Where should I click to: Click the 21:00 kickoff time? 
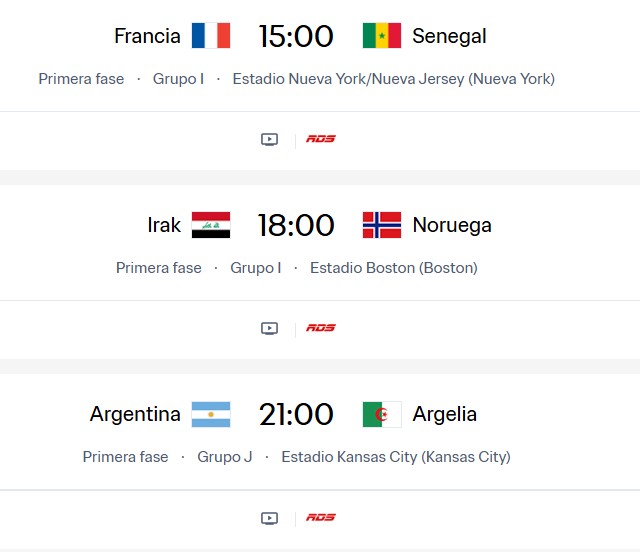[296, 414]
